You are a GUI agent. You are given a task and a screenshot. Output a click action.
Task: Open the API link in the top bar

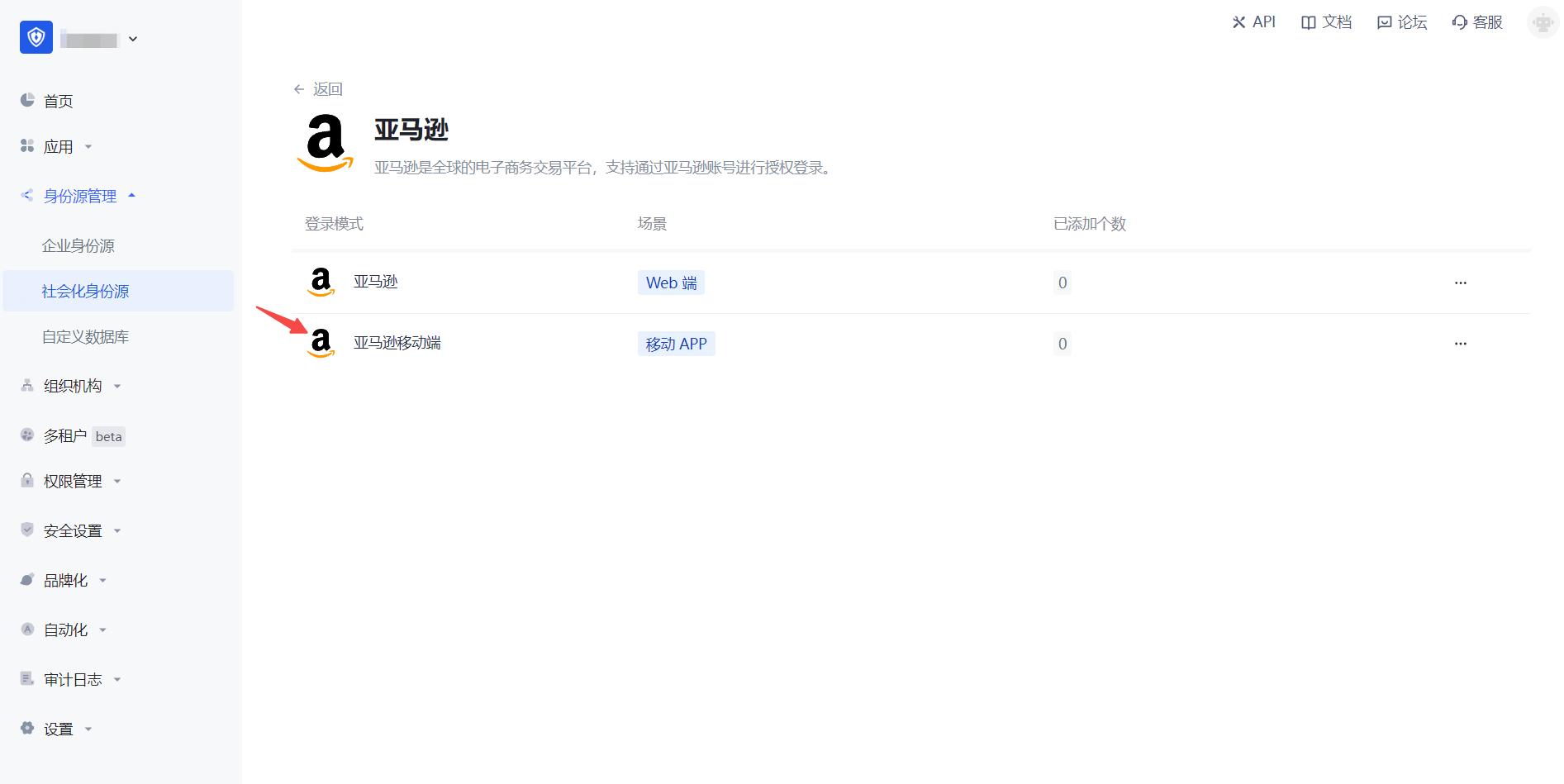click(1253, 22)
